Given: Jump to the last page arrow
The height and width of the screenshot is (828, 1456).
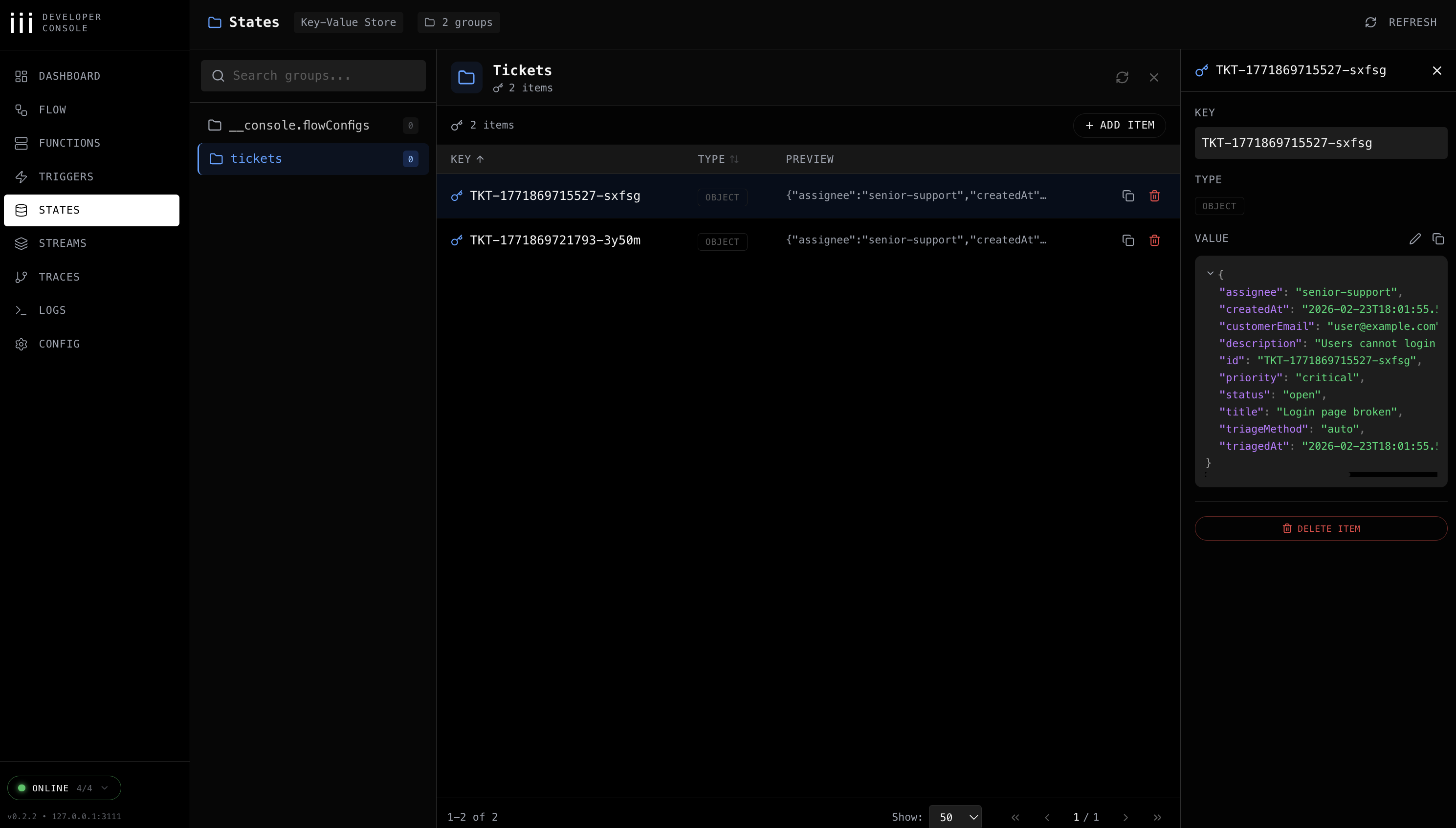Looking at the screenshot, I should tap(1157, 817).
